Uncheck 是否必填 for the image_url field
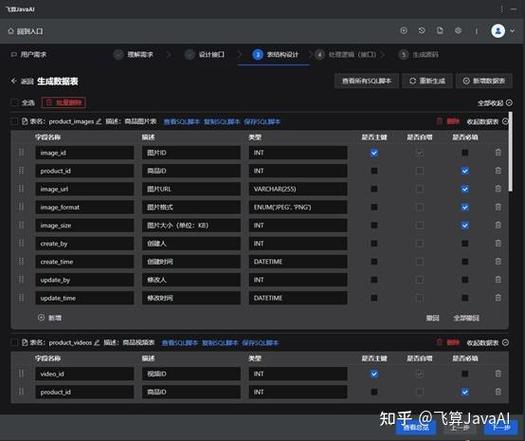This screenshot has height=441, width=525. [465, 189]
